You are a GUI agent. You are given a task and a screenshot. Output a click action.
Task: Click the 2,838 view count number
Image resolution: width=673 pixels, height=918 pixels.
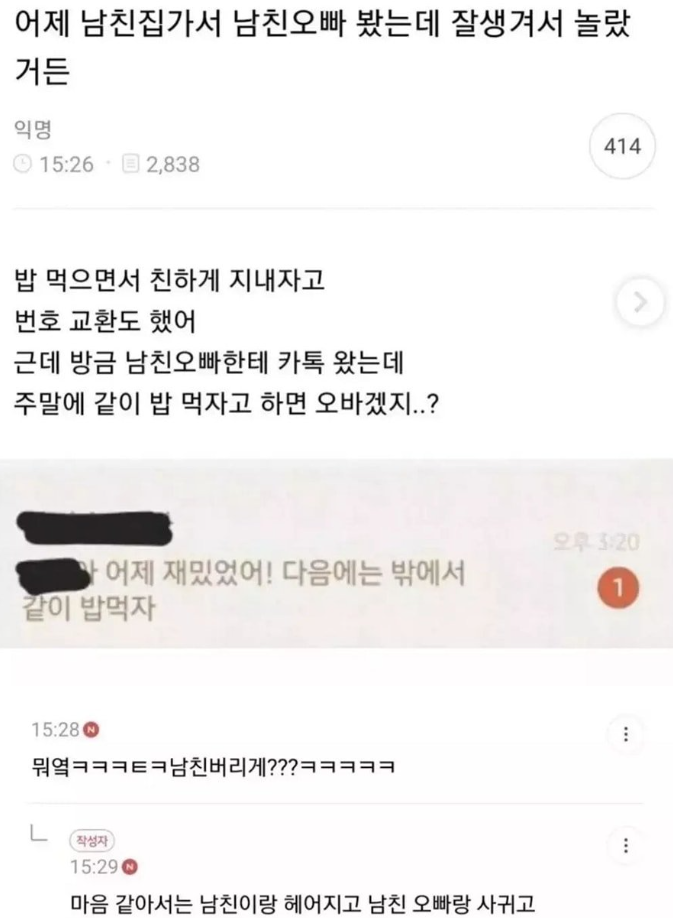pyautogui.click(x=173, y=164)
